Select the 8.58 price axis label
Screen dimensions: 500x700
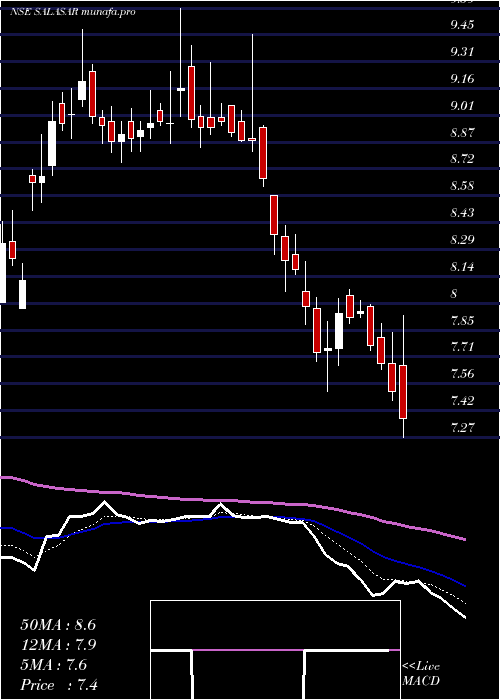click(462, 186)
